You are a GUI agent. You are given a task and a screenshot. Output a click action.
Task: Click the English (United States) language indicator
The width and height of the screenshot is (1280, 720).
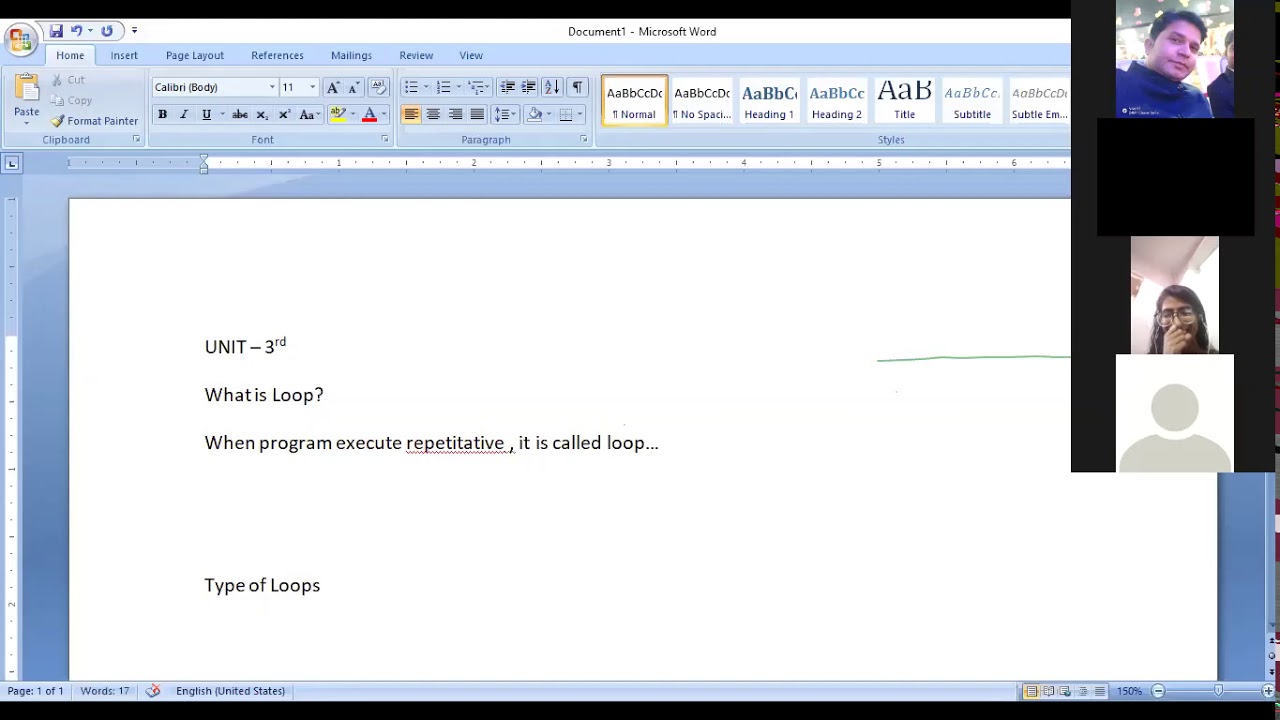coord(230,691)
